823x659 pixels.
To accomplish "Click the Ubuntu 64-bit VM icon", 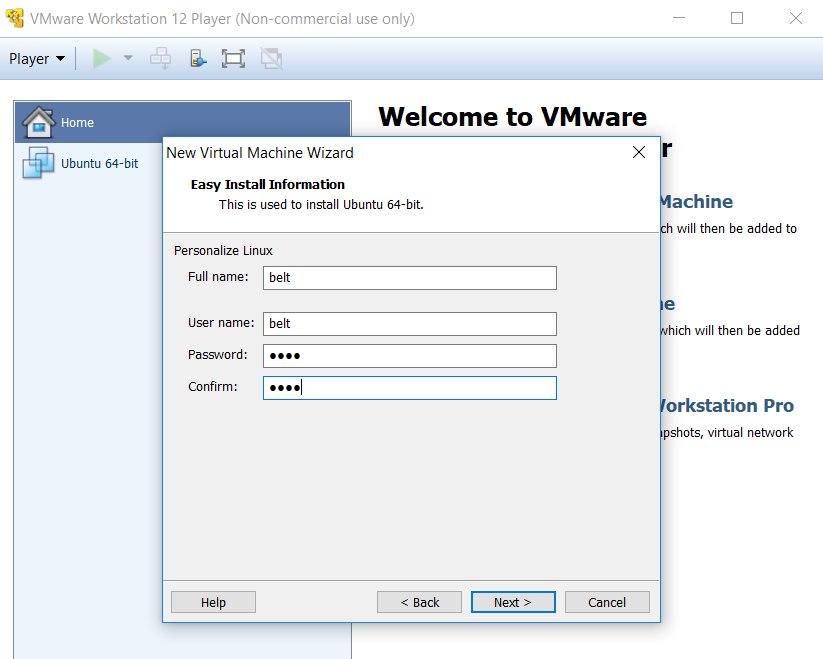I will coord(38,163).
